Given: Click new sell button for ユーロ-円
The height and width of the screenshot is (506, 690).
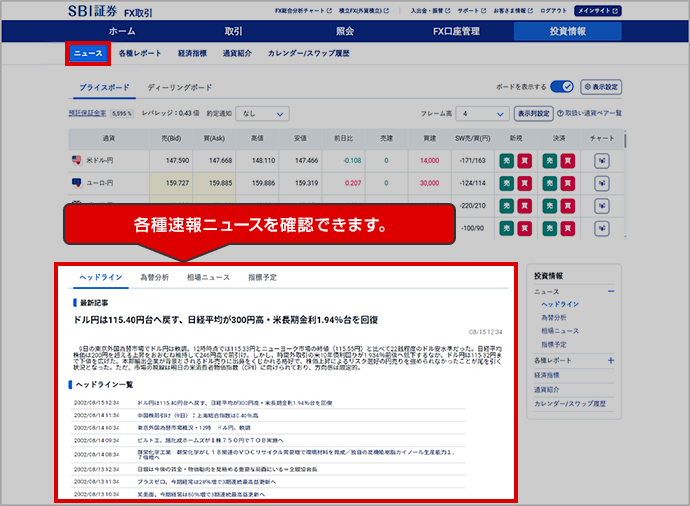Looking at the screenshot, I should pos(506,183).
